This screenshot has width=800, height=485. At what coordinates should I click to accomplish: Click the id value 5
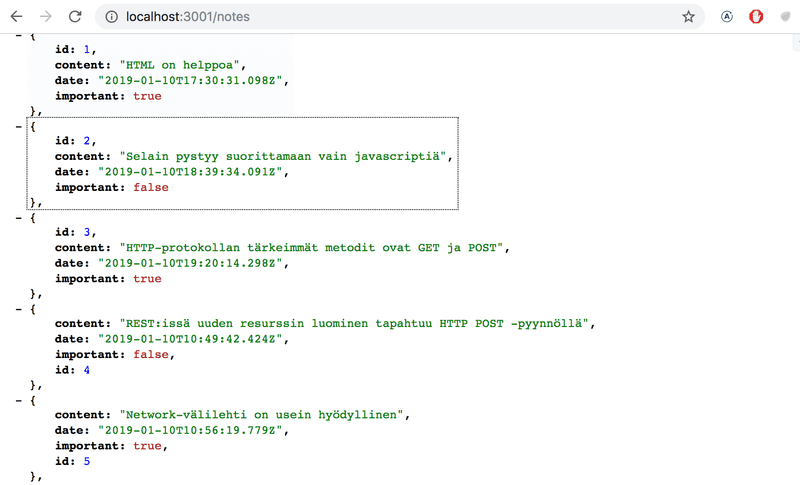pyautogui.click(x=87, y=461)
